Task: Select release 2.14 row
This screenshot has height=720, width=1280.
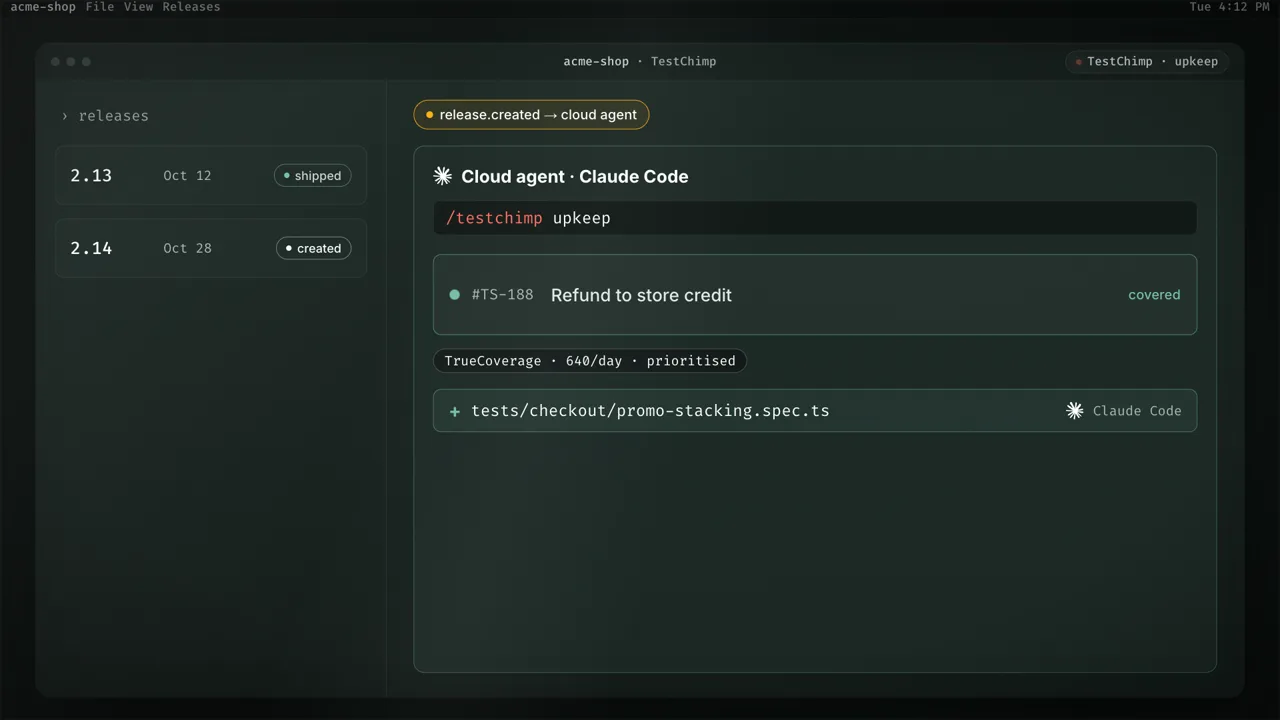Action: [x=211, y=248]
